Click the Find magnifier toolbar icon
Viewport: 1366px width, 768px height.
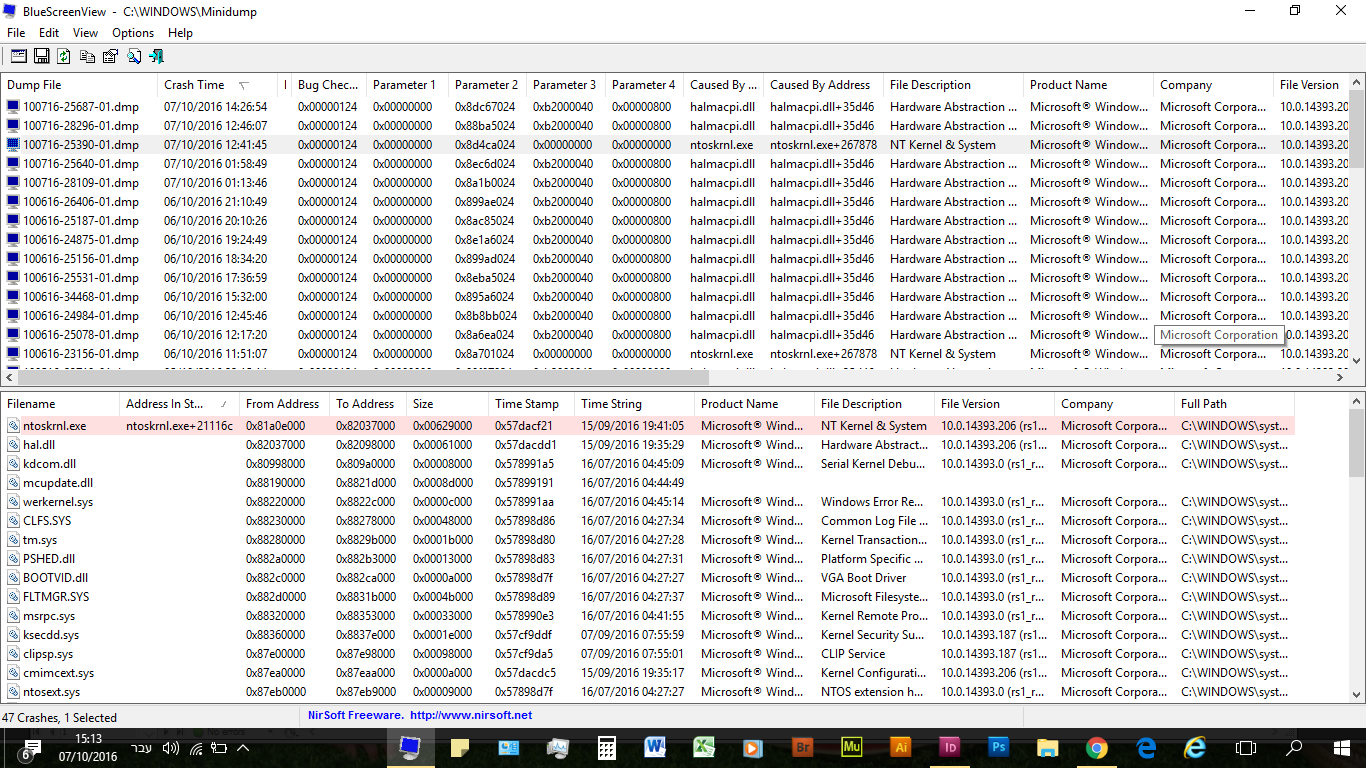134,56
